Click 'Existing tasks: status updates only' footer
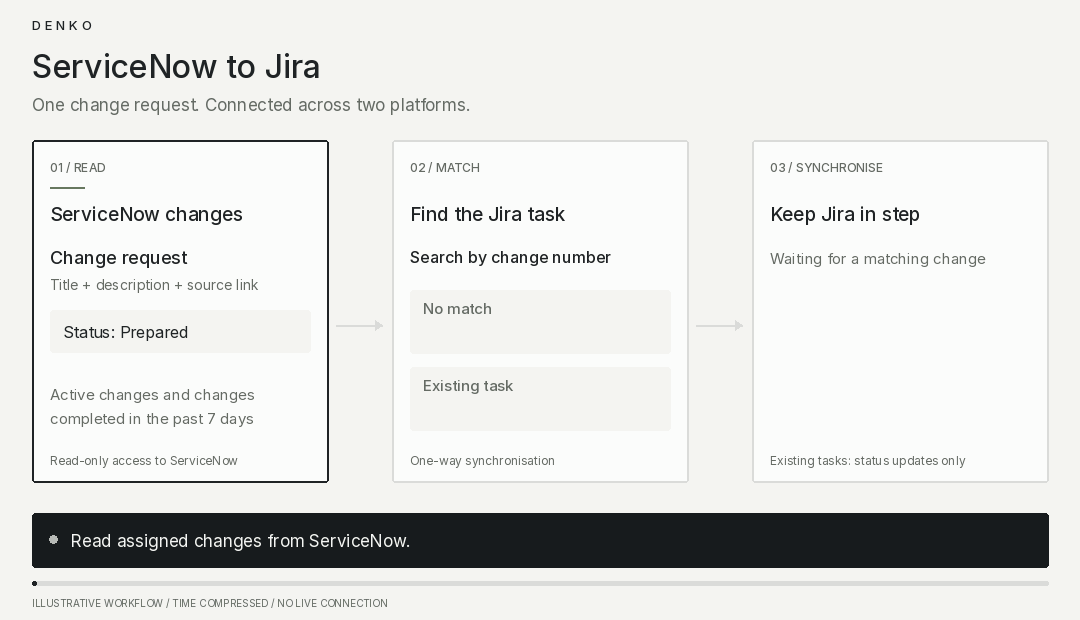The height and width of the screenshot is (620, 1080). click(867, 461)
